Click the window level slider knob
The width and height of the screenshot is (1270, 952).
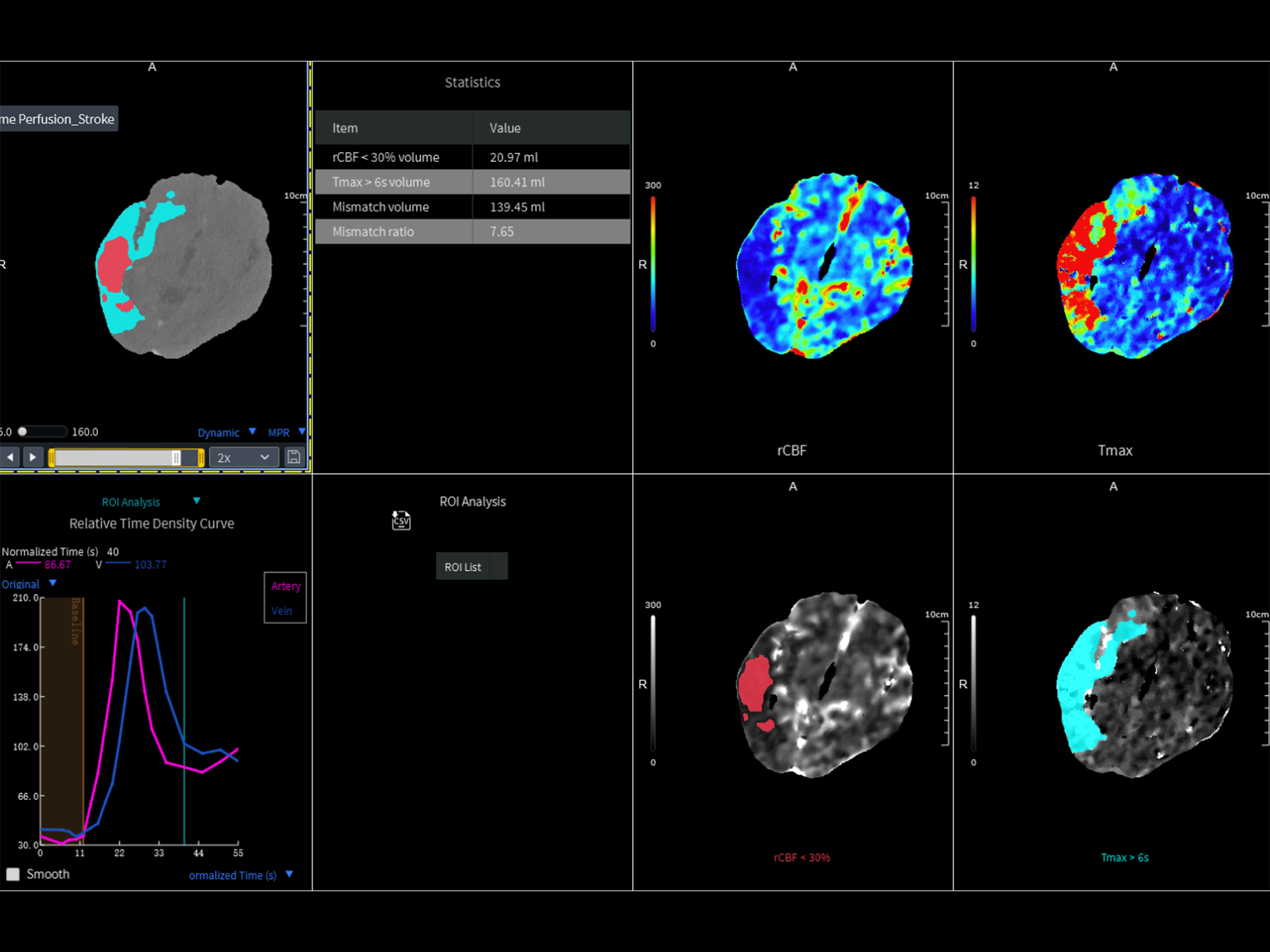tap(22, 432)
